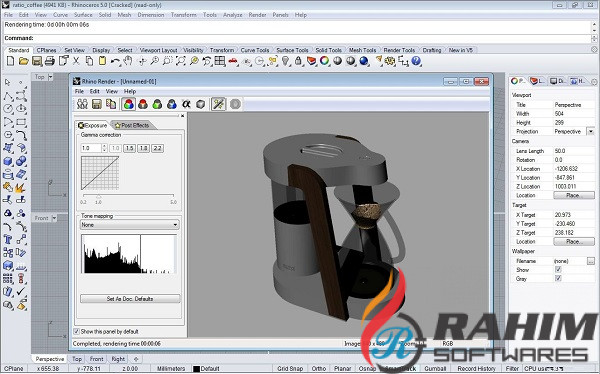Select the pointer tool in left sidebar

[x=8, y=82]
